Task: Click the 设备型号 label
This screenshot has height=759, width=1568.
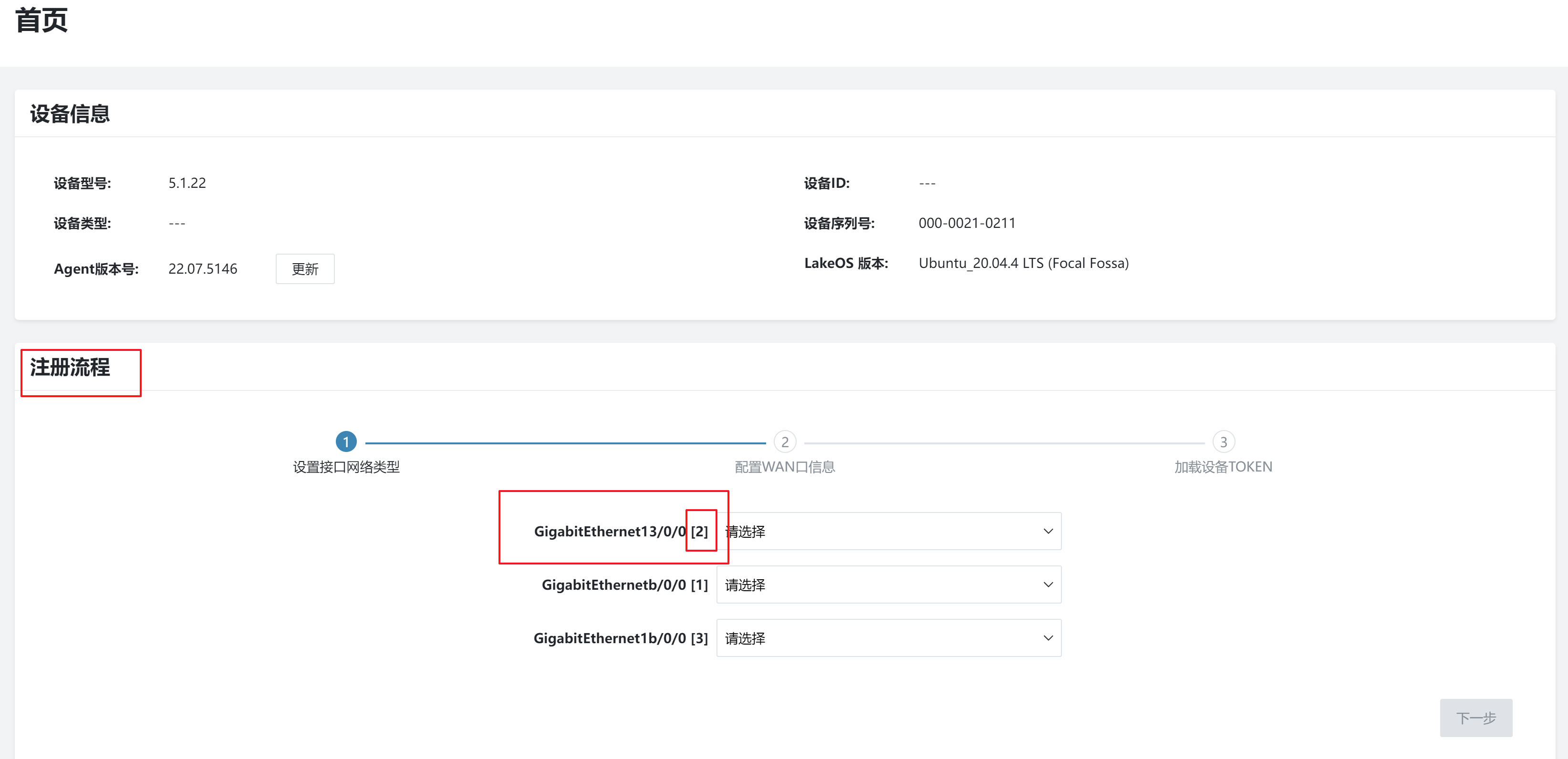Action: (x=82, y=183)
